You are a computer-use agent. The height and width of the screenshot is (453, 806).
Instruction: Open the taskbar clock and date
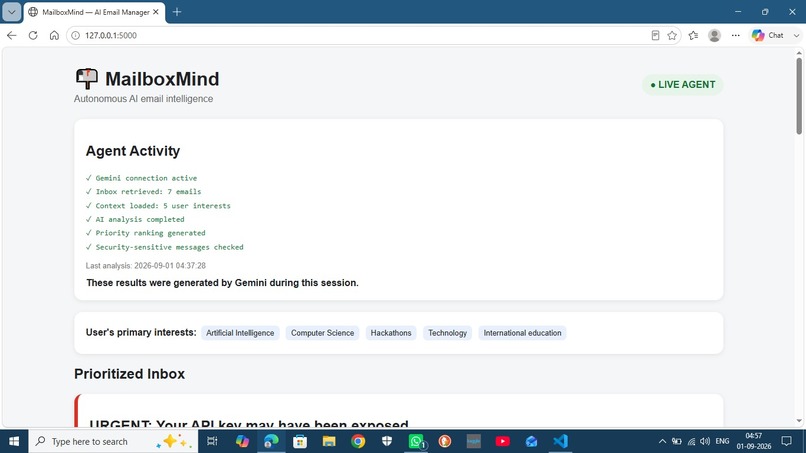click(x=754, y=441)
